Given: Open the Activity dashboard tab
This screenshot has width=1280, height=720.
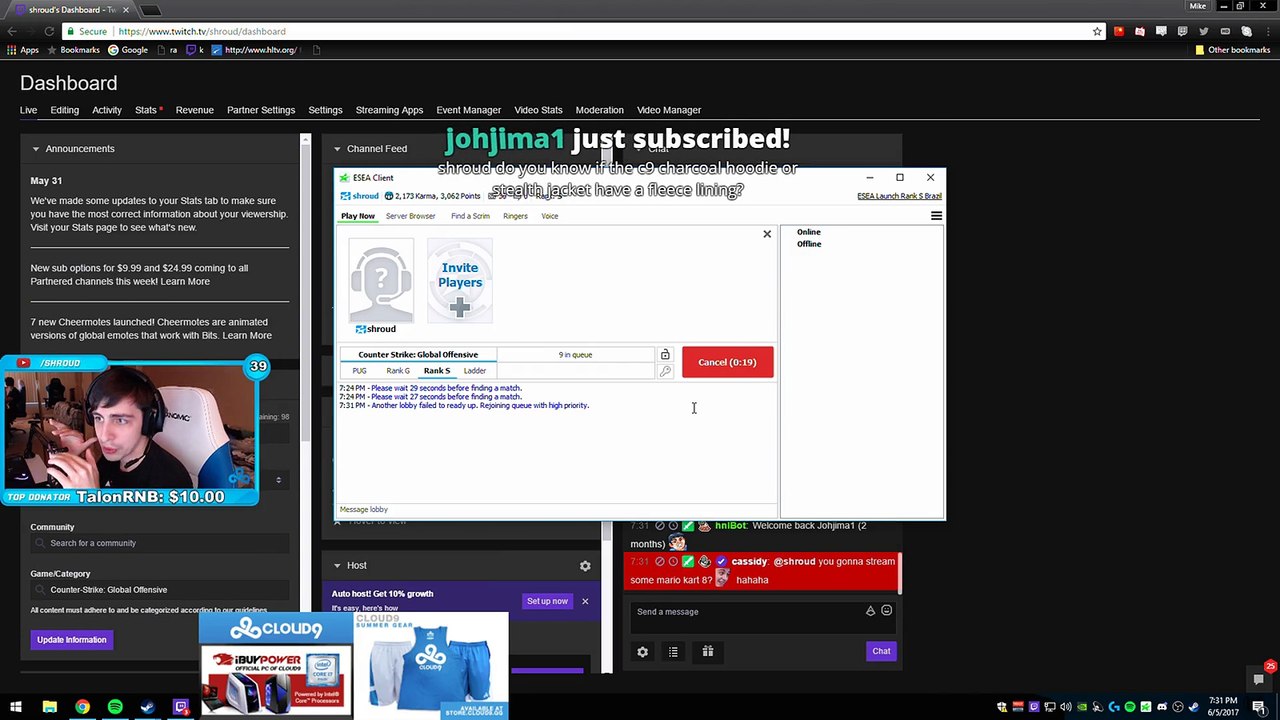Looking at the screenshot, I should 107,110.
